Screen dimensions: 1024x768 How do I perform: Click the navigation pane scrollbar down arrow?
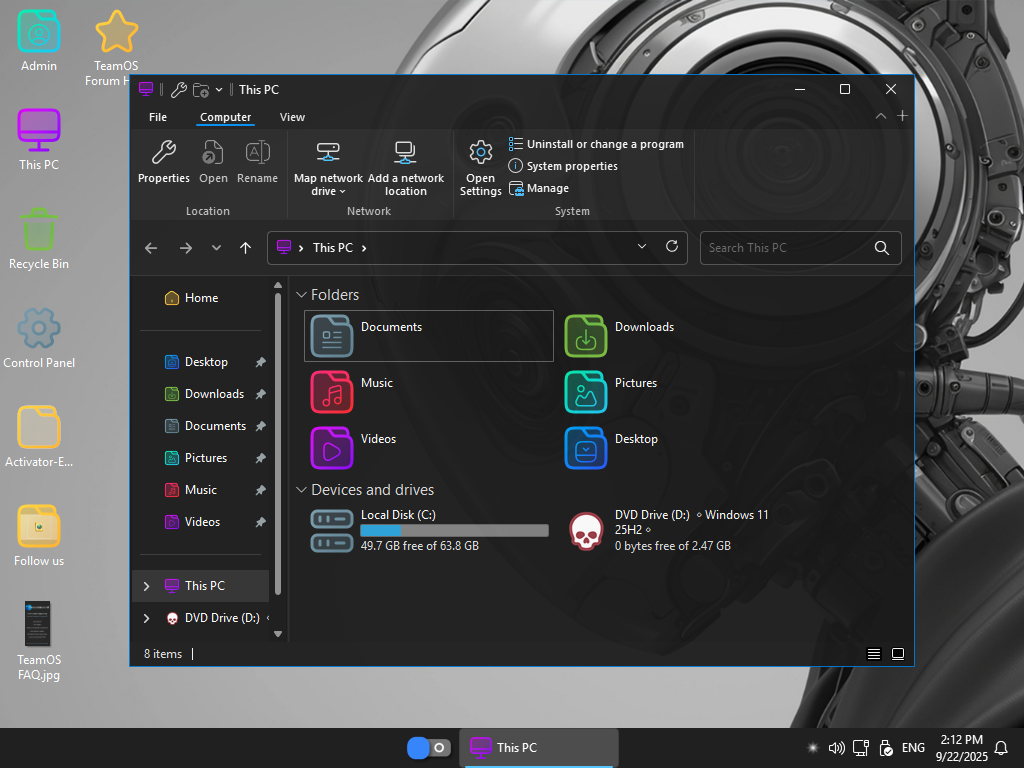click(x=278, y=633)
